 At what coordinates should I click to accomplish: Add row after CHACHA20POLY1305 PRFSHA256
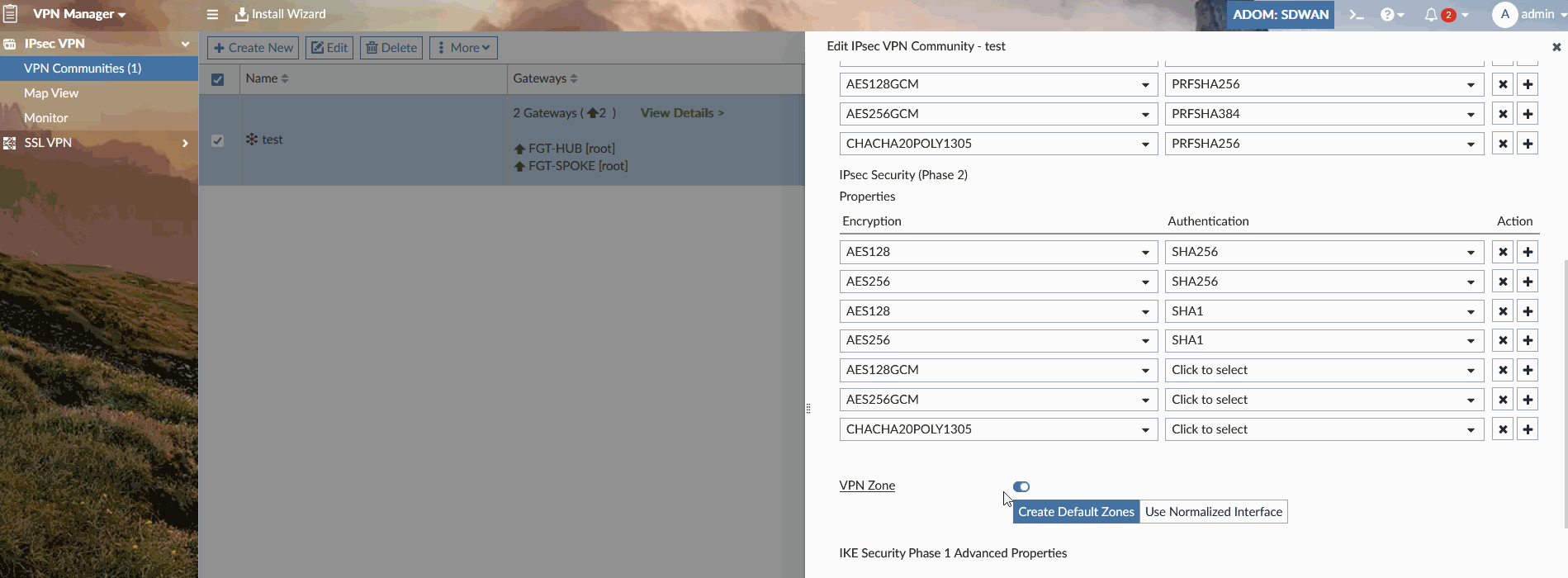click(x=1528, y=144)
